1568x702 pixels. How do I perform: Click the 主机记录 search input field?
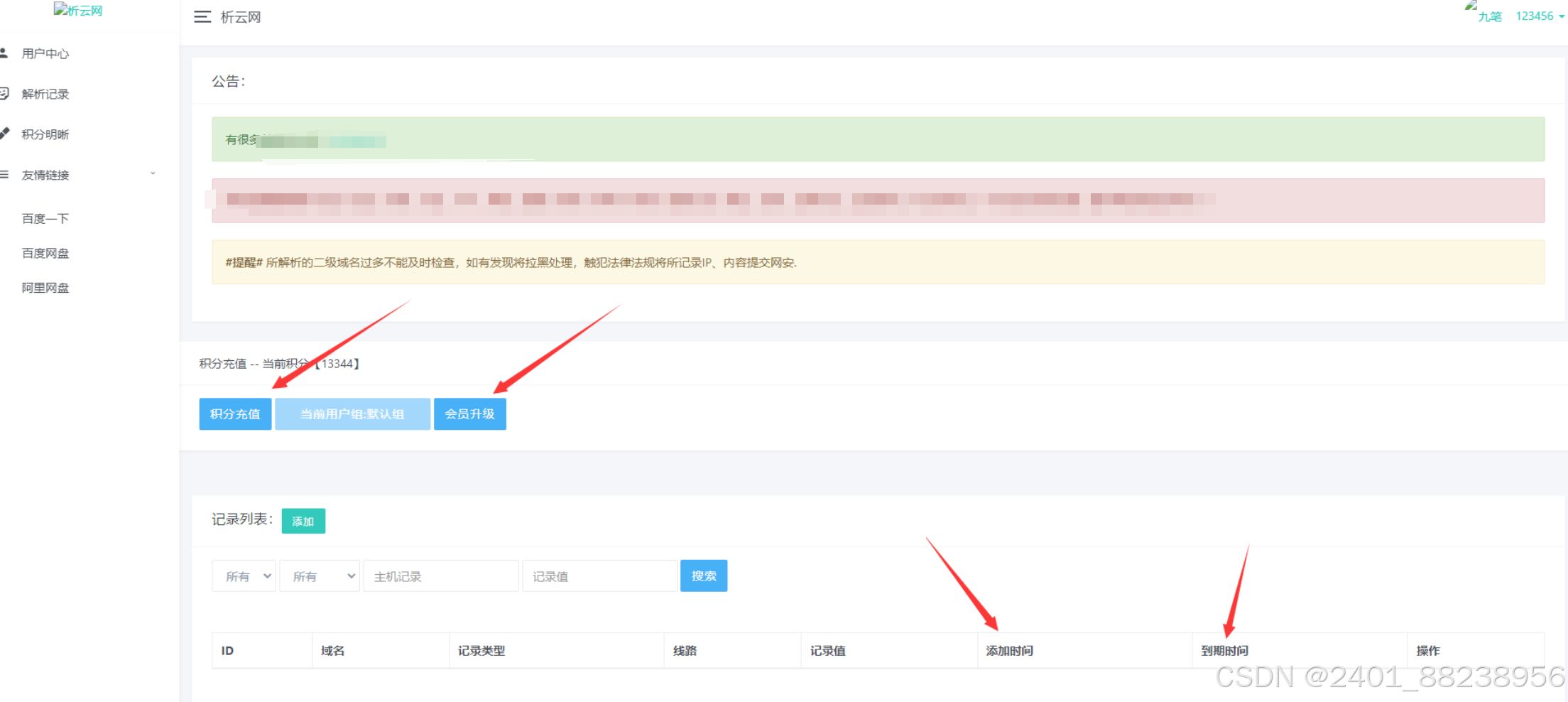[x=440, y=576]
